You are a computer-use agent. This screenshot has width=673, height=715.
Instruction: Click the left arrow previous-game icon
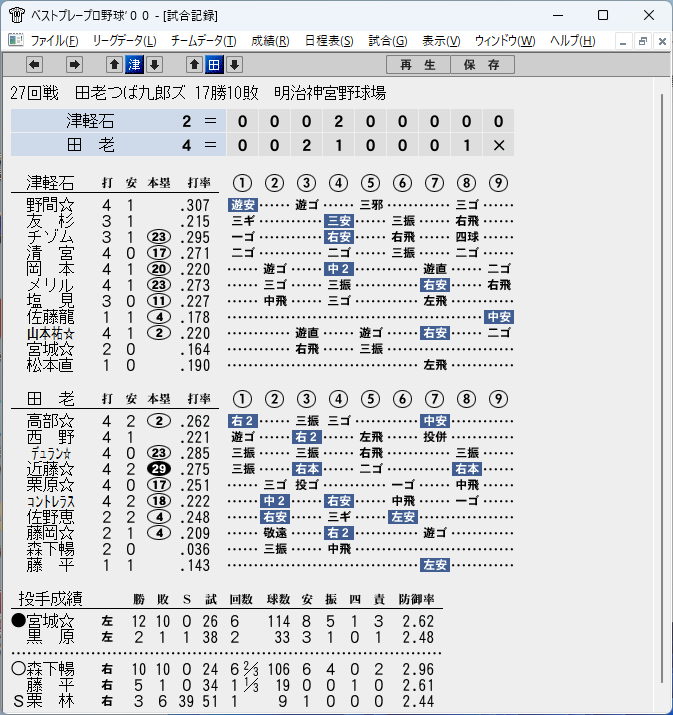coord(34,65)
